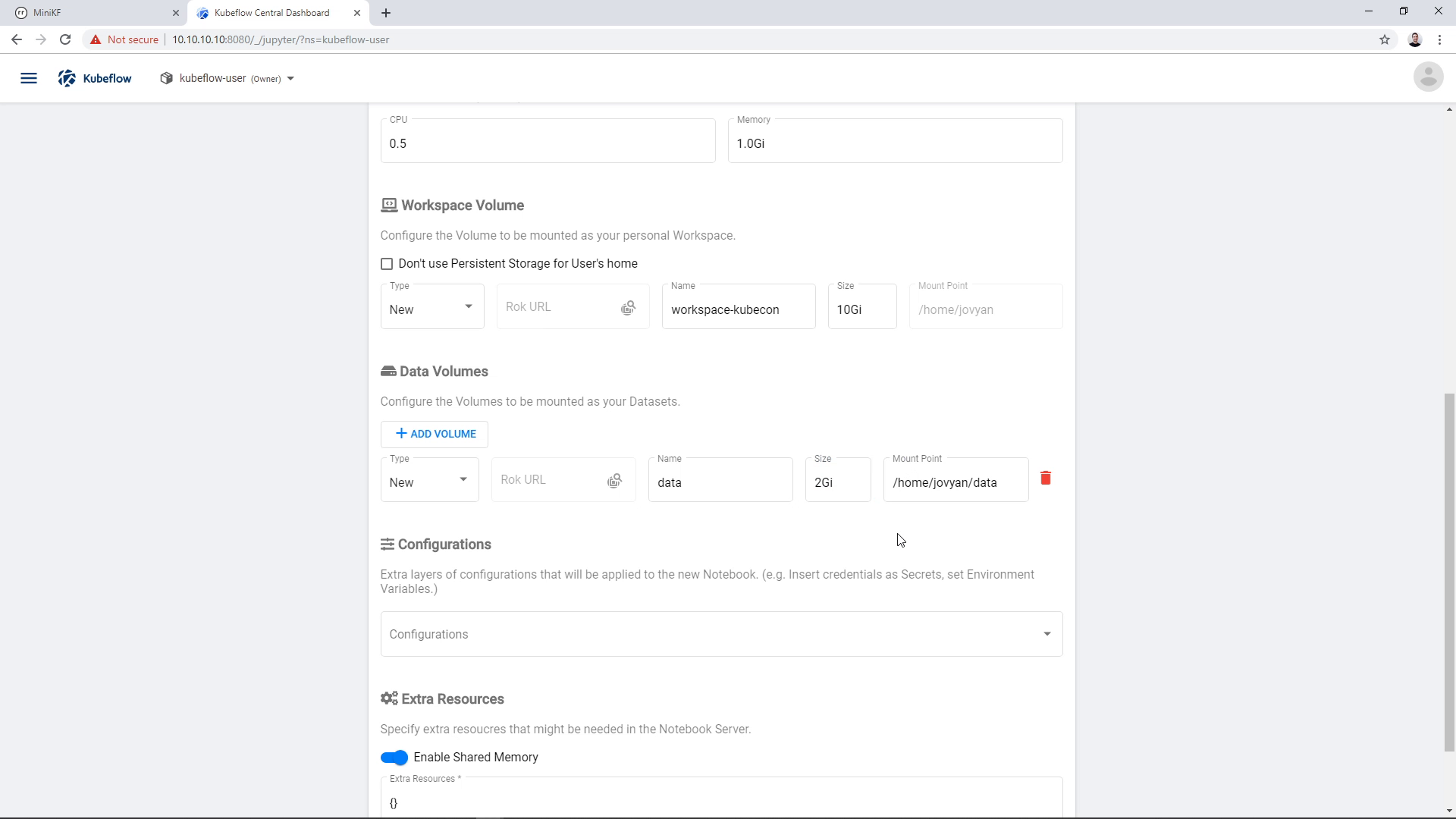Click the scrollbar down arrow

[1449, 811]
